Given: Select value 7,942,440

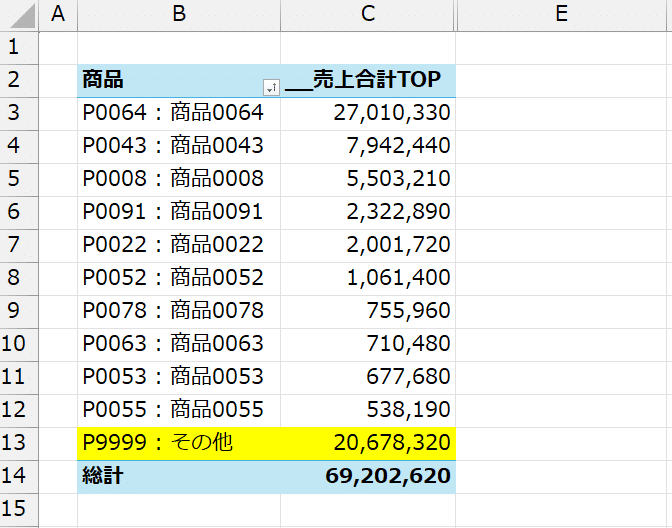Looking at the screenshot, I should pyautogui.click(x=368, y=147).
